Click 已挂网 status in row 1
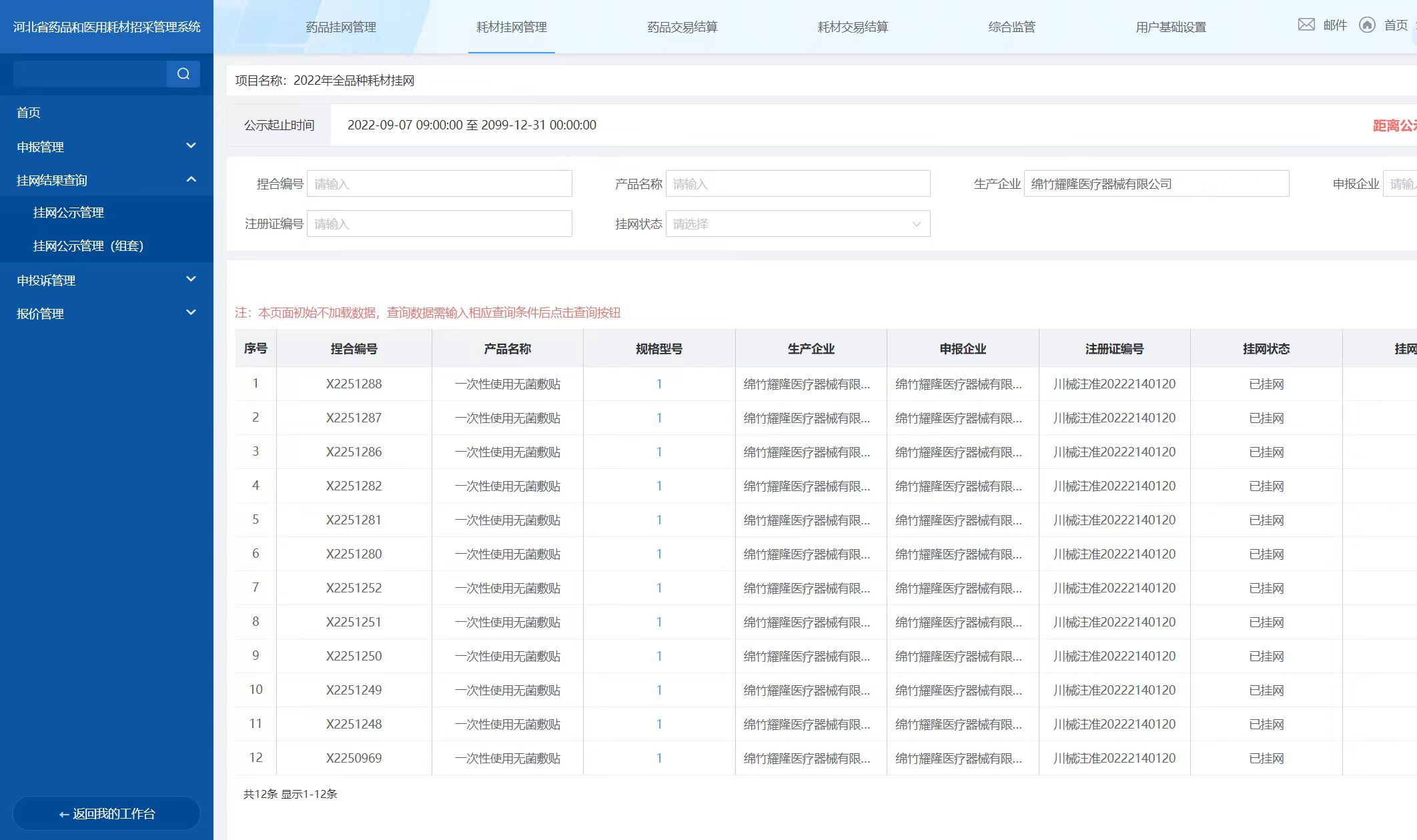The width and height of the screenshot is (1417, 840). tap(1266, 384)
